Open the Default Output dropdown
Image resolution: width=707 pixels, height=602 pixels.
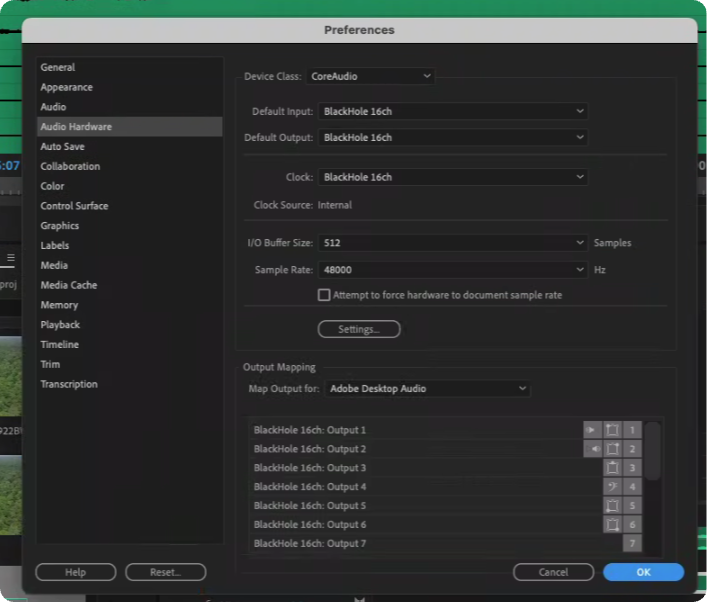pos(453,137)
